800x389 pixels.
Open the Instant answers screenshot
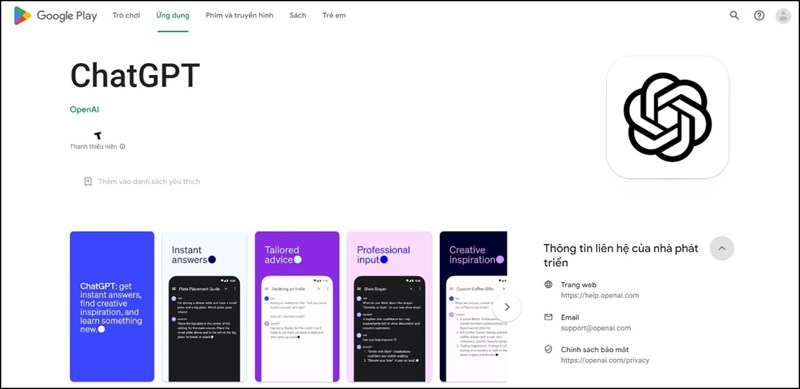click(x=205, y=306)
